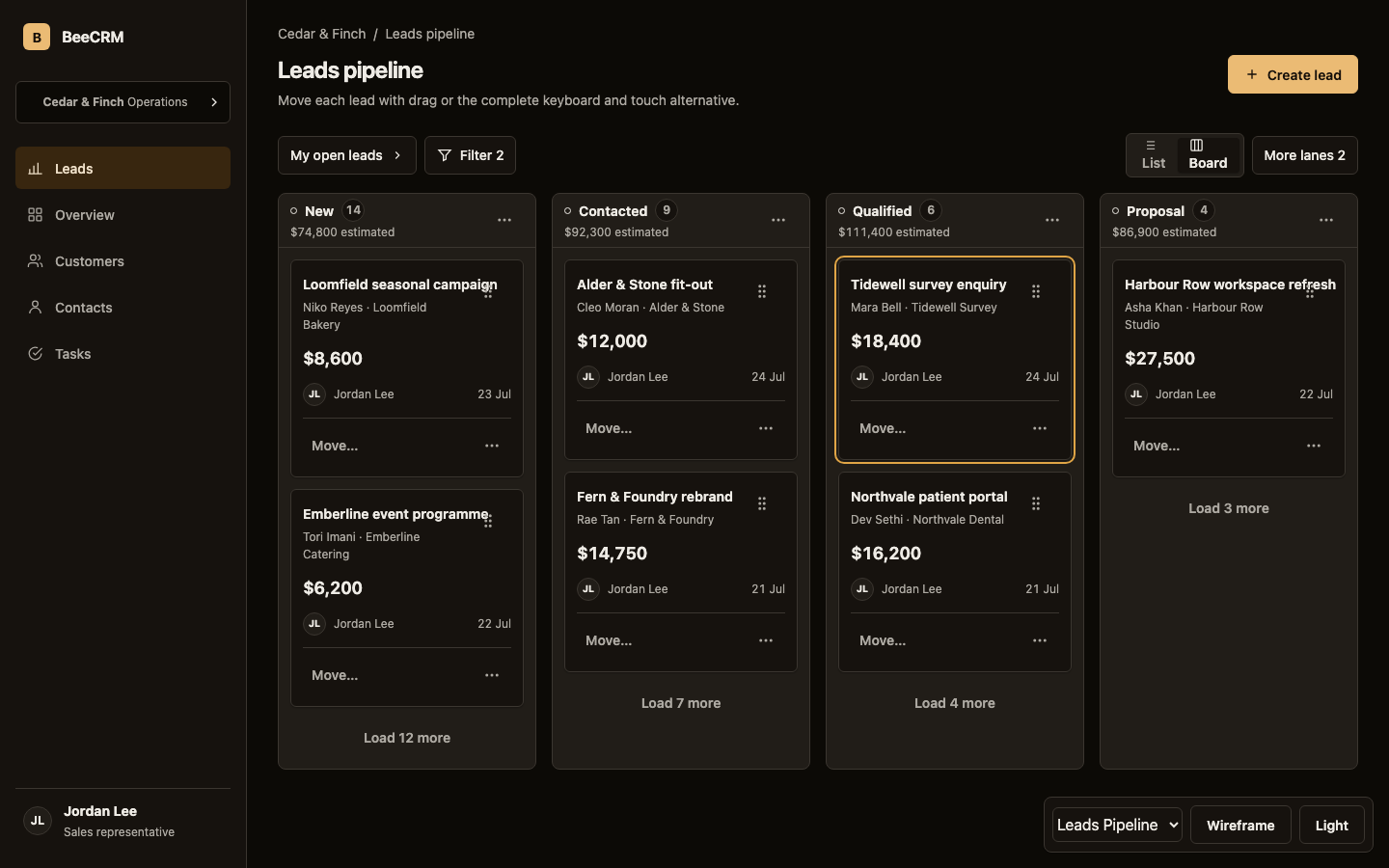
Task: Open Tasks in the sidebar
Action: pos(123,353)
